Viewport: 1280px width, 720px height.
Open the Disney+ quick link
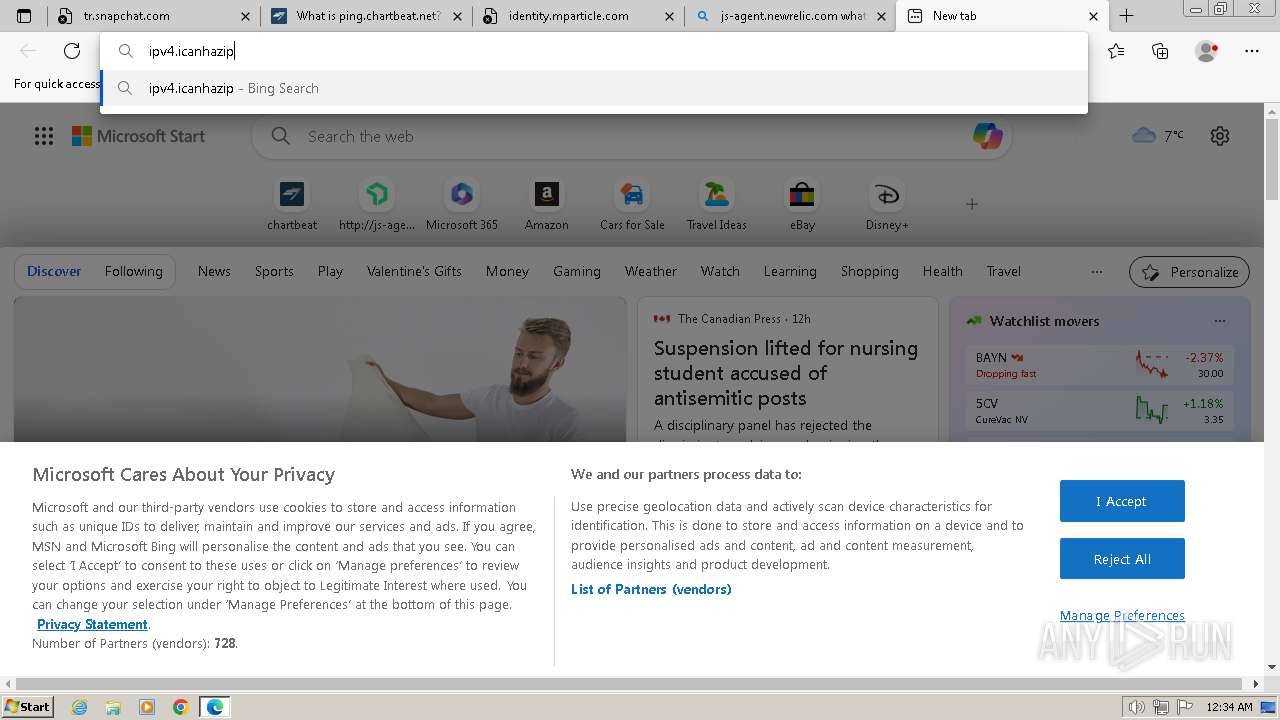(887, 205)
